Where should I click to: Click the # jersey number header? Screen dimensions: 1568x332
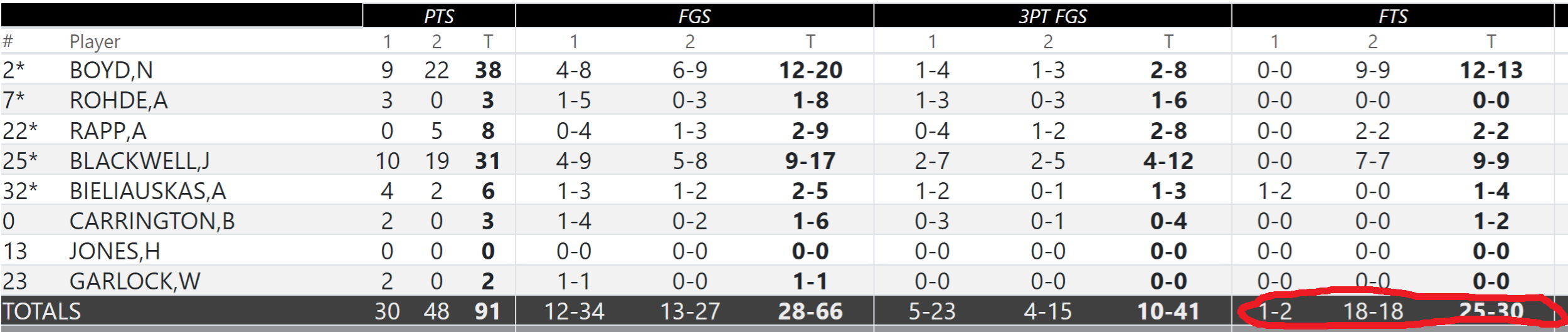(8, 42)
